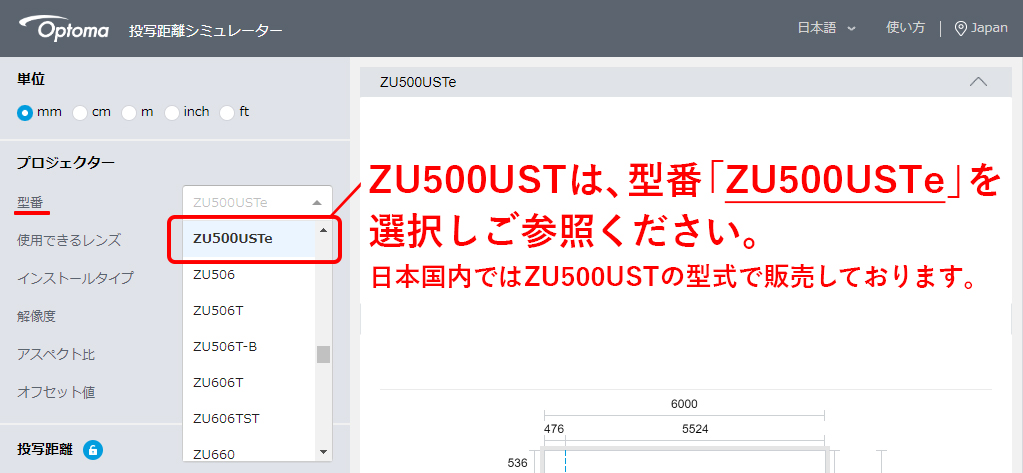Viewport: 1023px width, 473px height.
Task: Click the model list scrollbar thumb
Action: pos(324,354)
